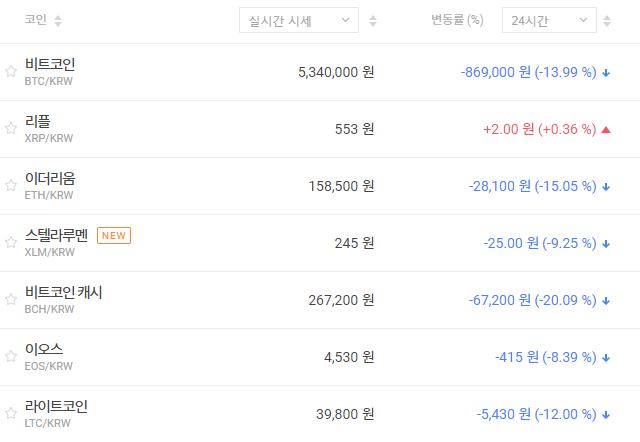
Task: Mark Ethereum ETH/KRW as favorite
Action: 11,185
